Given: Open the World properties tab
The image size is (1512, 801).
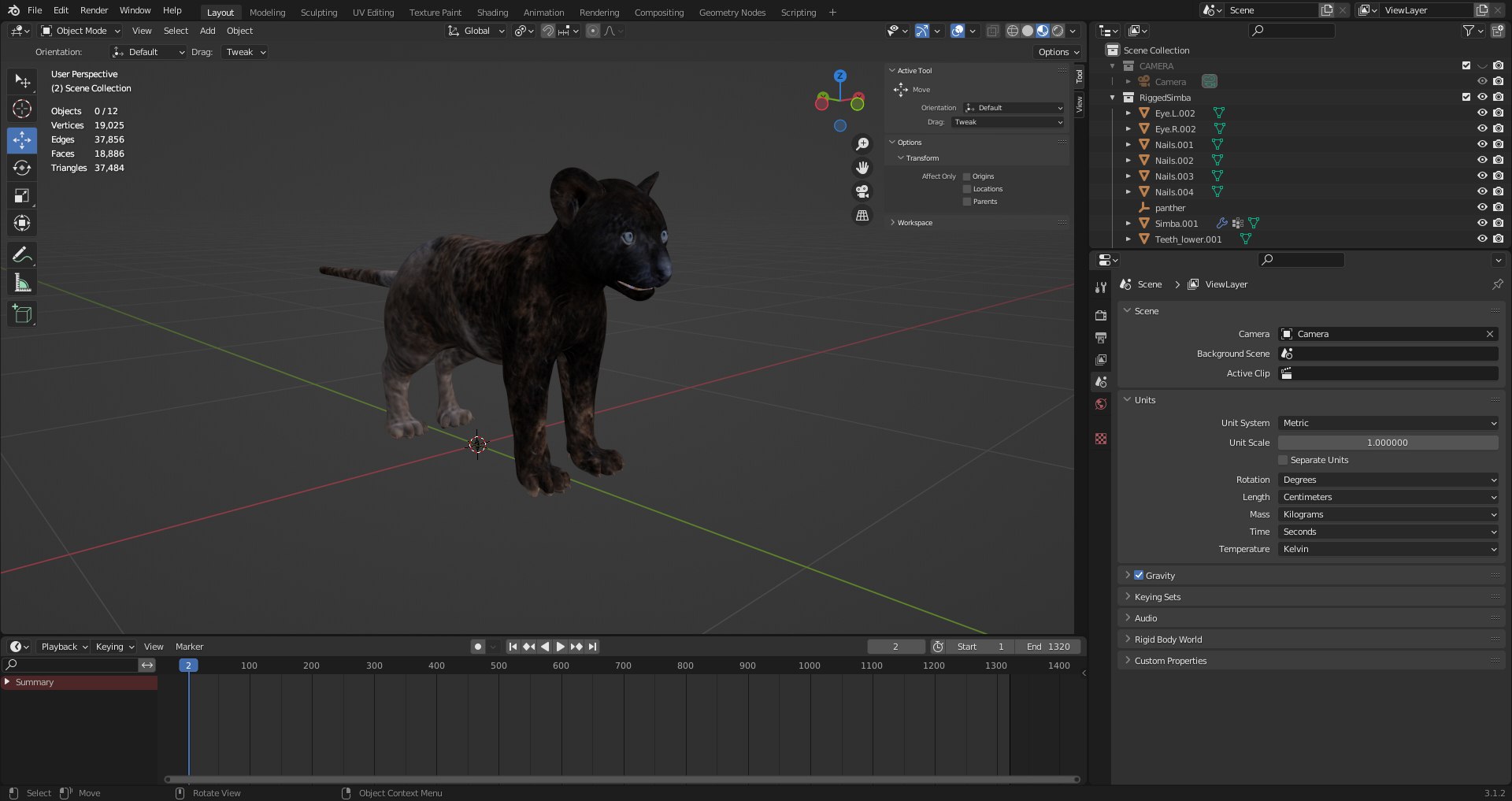Looking at the screenshot, I should click(x=1101, y=404).
